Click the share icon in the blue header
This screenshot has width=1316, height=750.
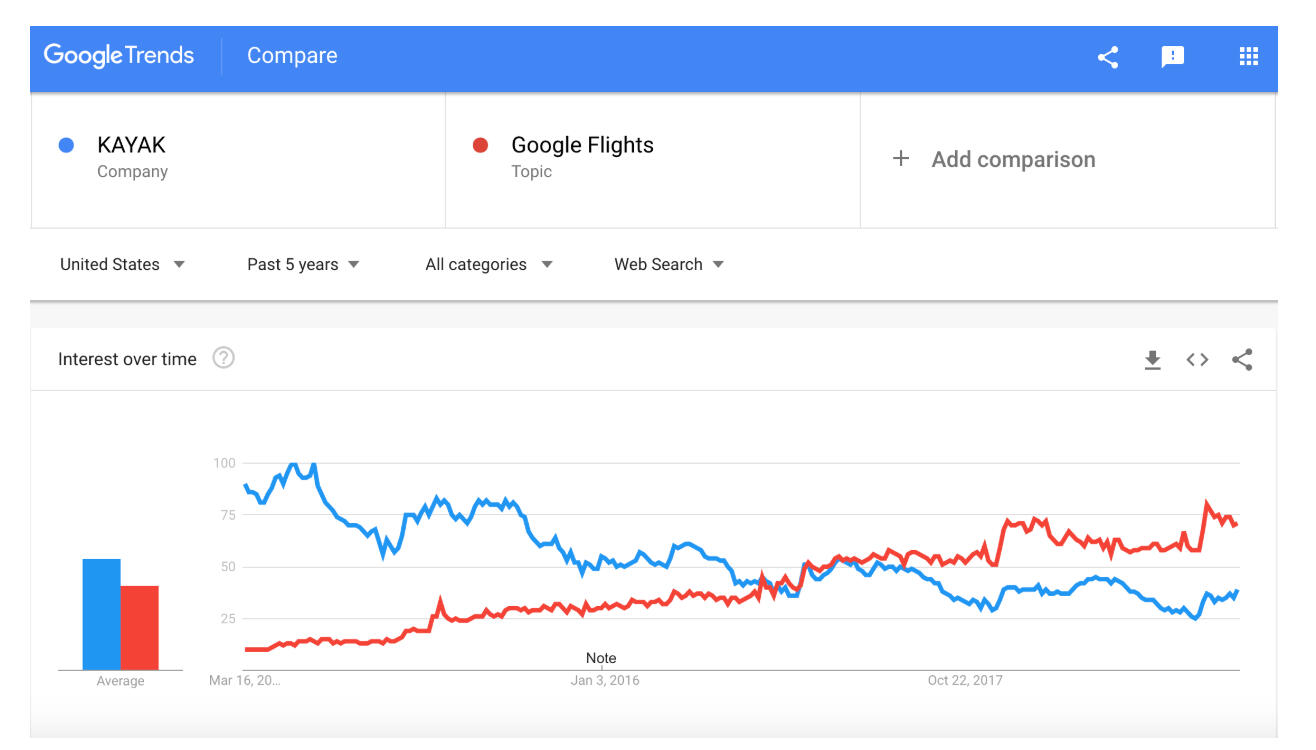pyautogui.click(x=1107, y=57)
